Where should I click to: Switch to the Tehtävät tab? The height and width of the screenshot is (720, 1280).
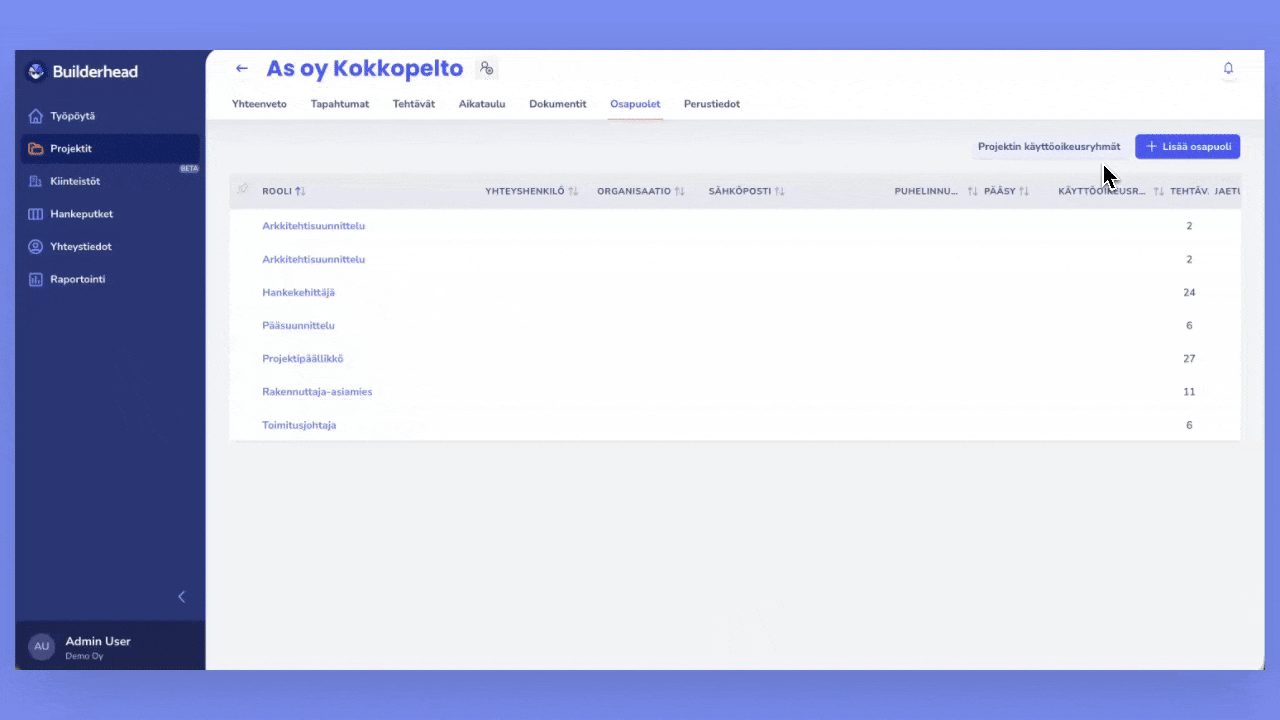coord(413,104)
